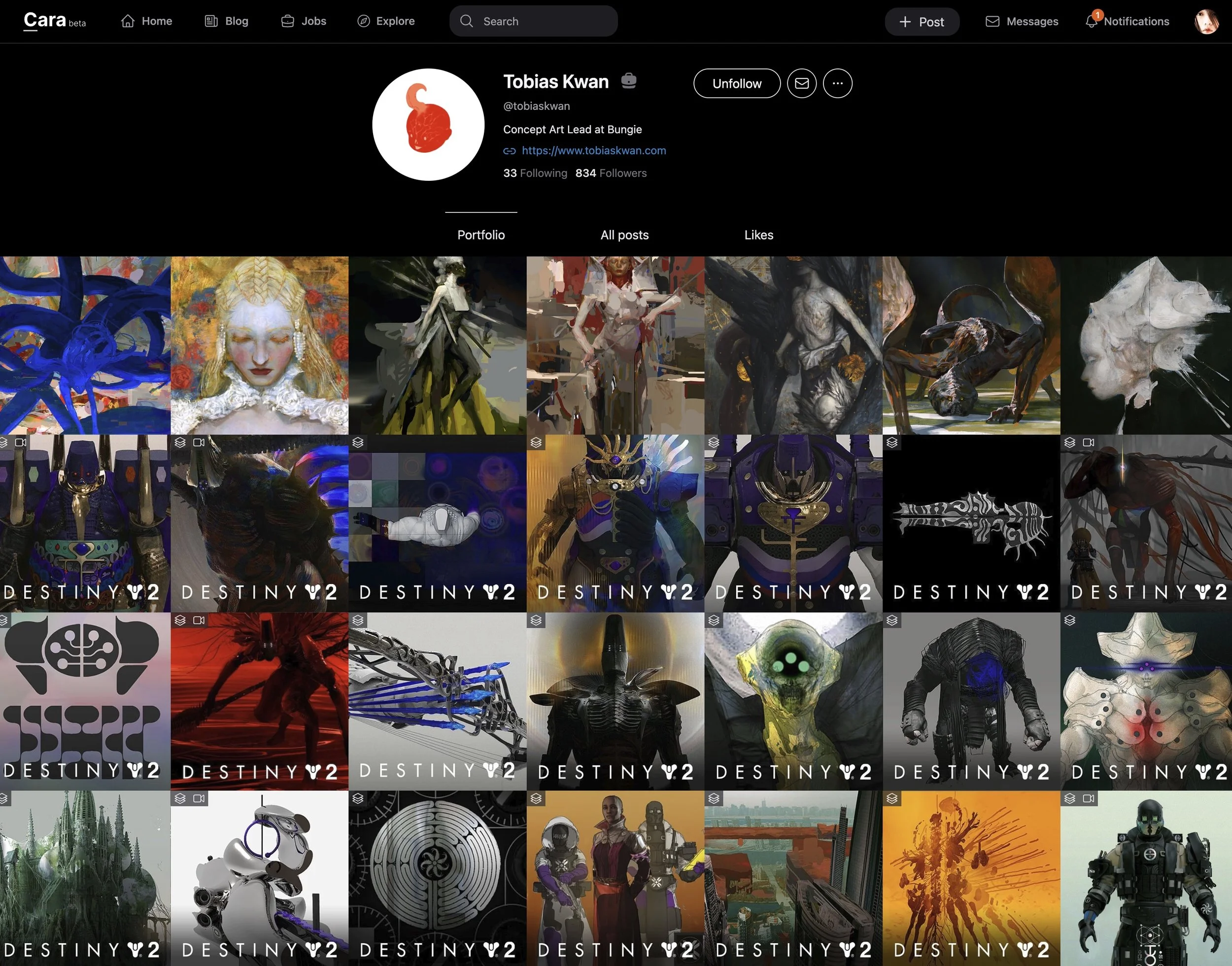Switch to the Likes tab
This screenshot has height=966, width=1232.
tap(758, 235)
